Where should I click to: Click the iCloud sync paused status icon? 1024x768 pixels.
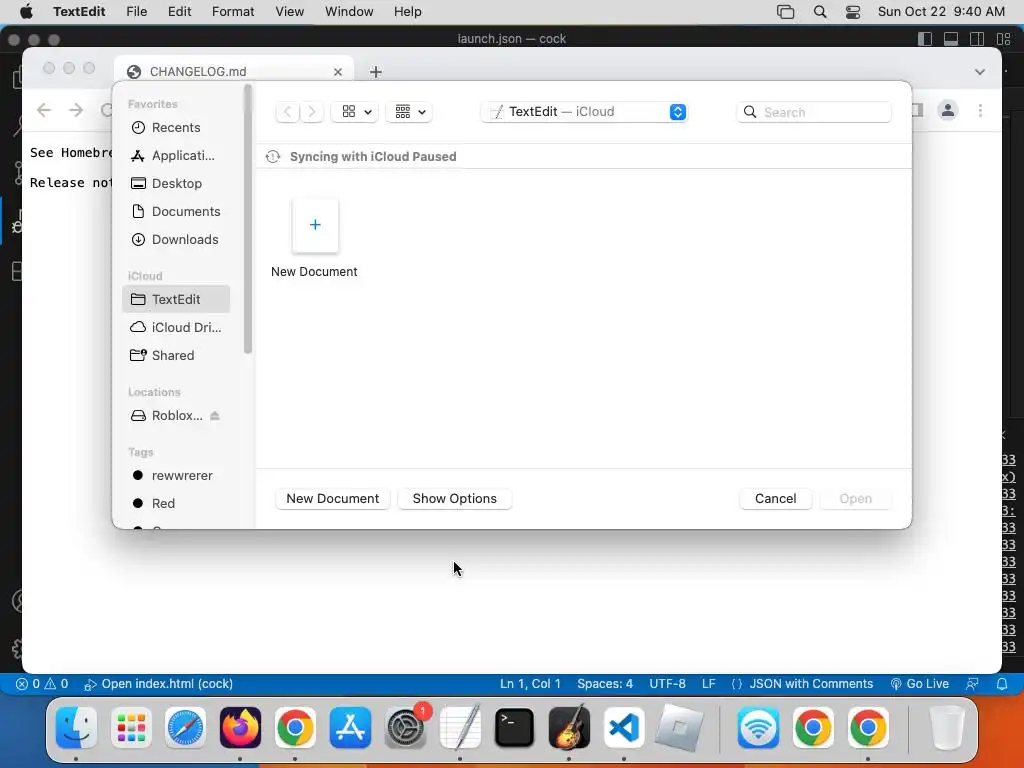pos(273,157)
